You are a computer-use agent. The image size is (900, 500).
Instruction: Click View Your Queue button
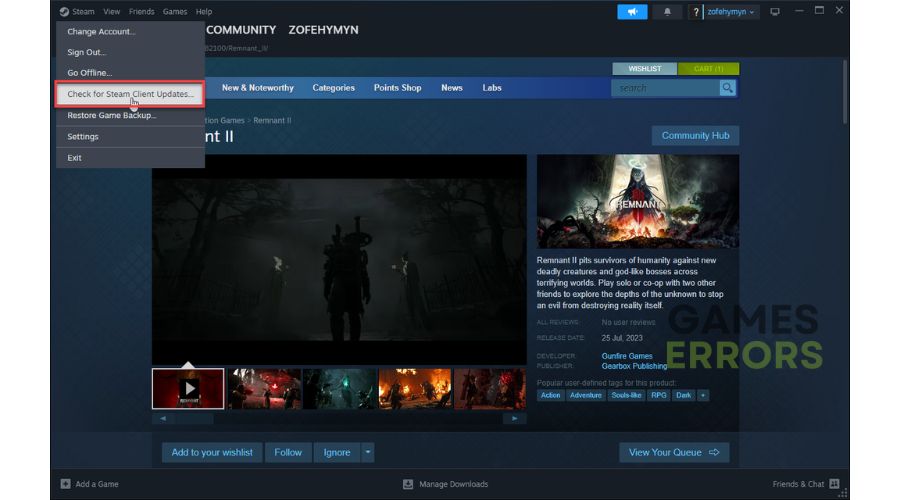(674, 452)
